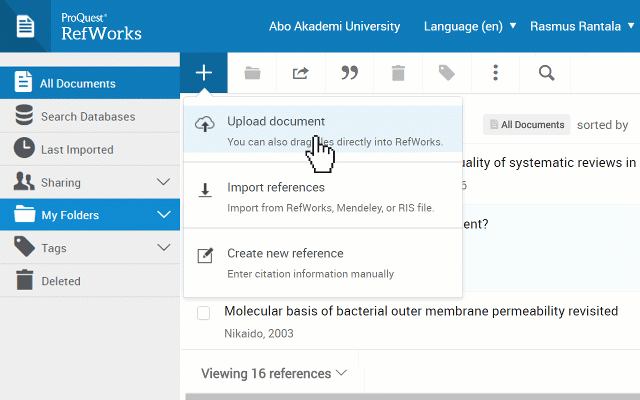Click the All Documents filter chip
640x400 pixels.
pos(527,124)
